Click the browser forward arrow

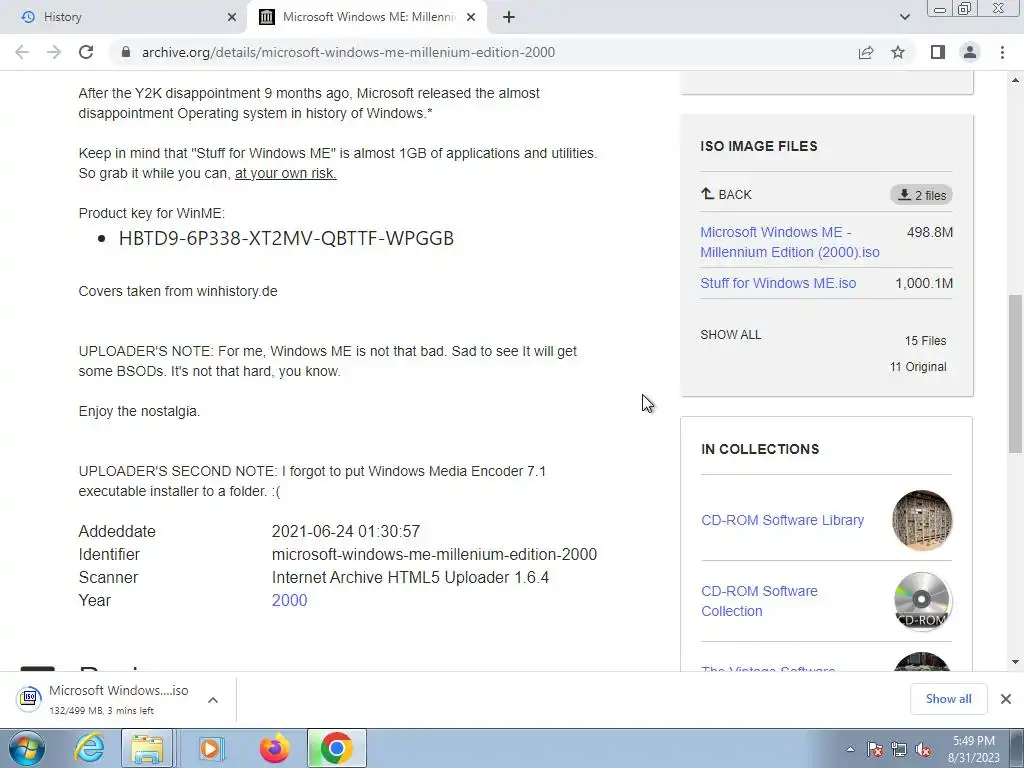[x=54, y=52]
